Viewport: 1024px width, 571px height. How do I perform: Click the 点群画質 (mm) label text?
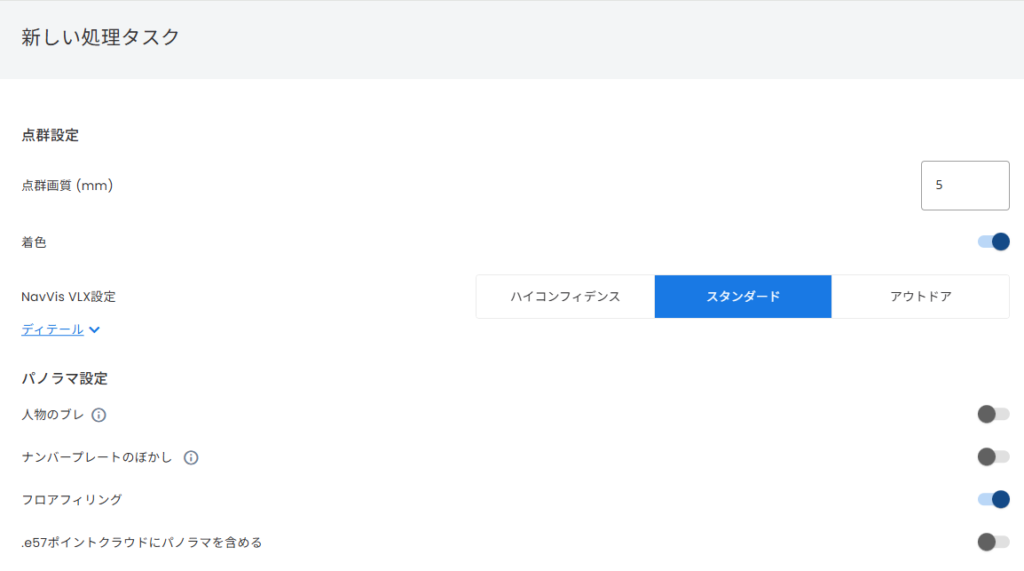click(x=67, y=186)
